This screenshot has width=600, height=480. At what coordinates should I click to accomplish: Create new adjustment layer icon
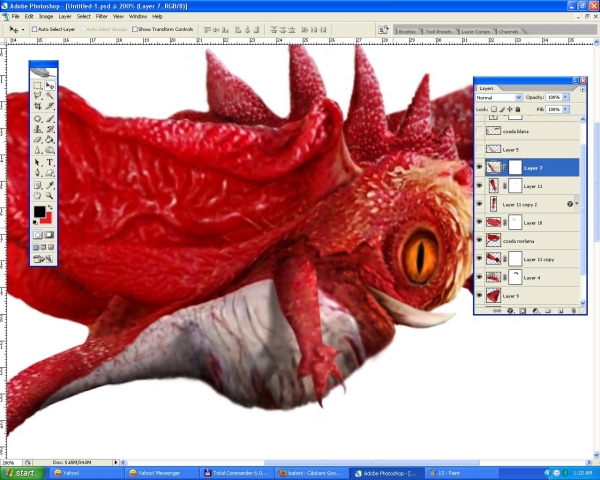pyautogui.click(x=535, y=311)
